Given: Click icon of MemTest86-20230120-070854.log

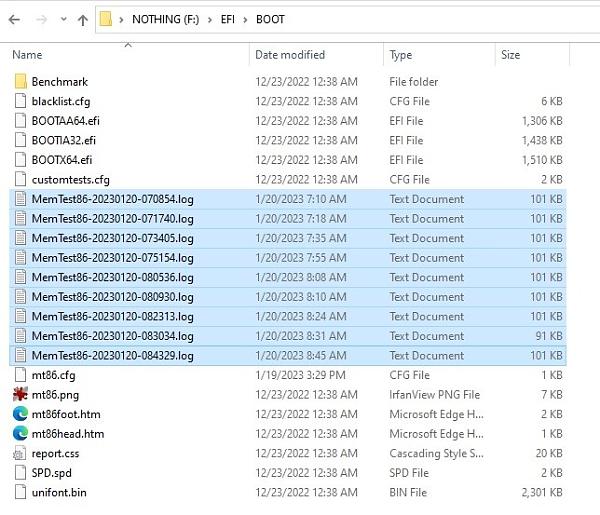Looking at the screenshot, I should (x=20, y=199).
